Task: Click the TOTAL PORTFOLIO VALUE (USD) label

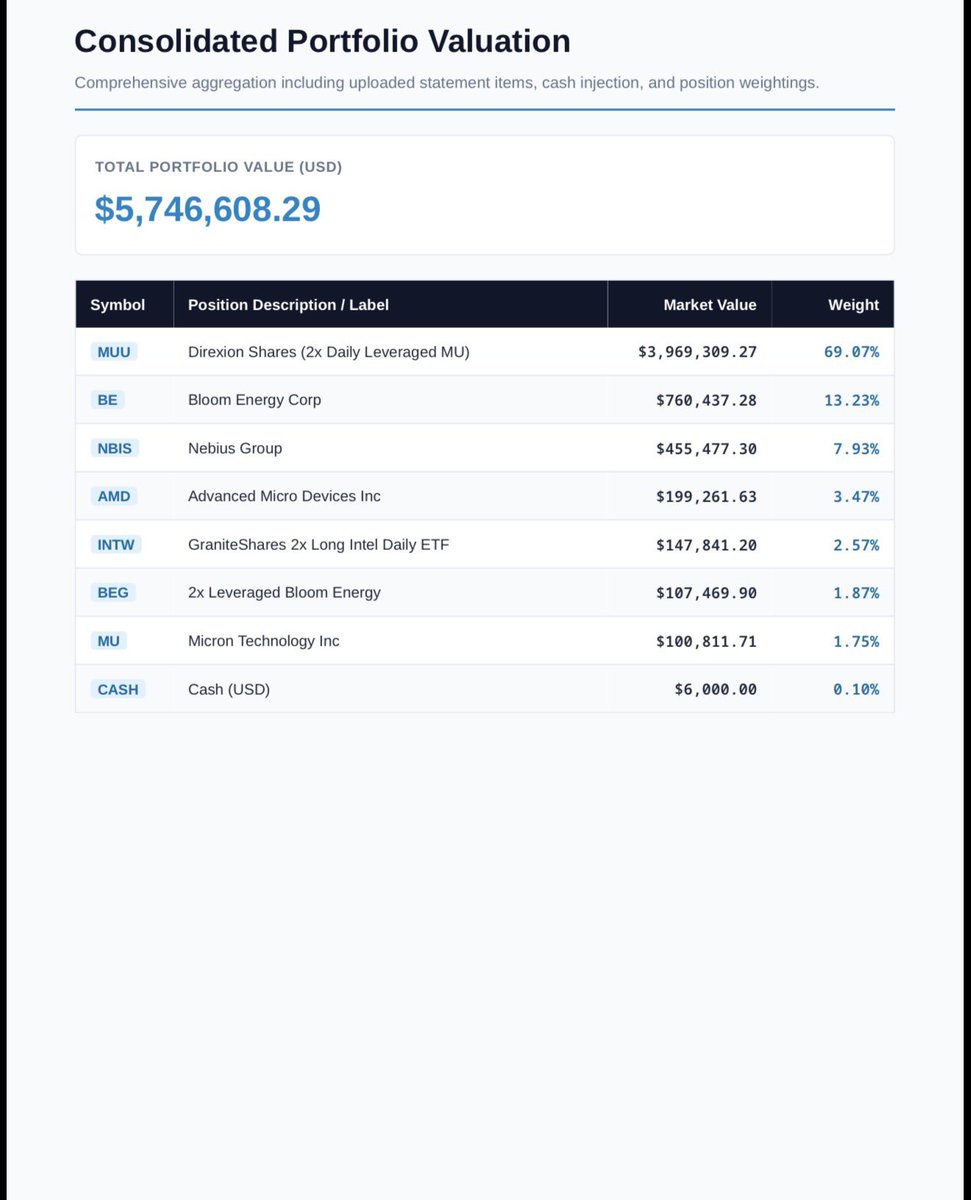Action: pos(218,167)
